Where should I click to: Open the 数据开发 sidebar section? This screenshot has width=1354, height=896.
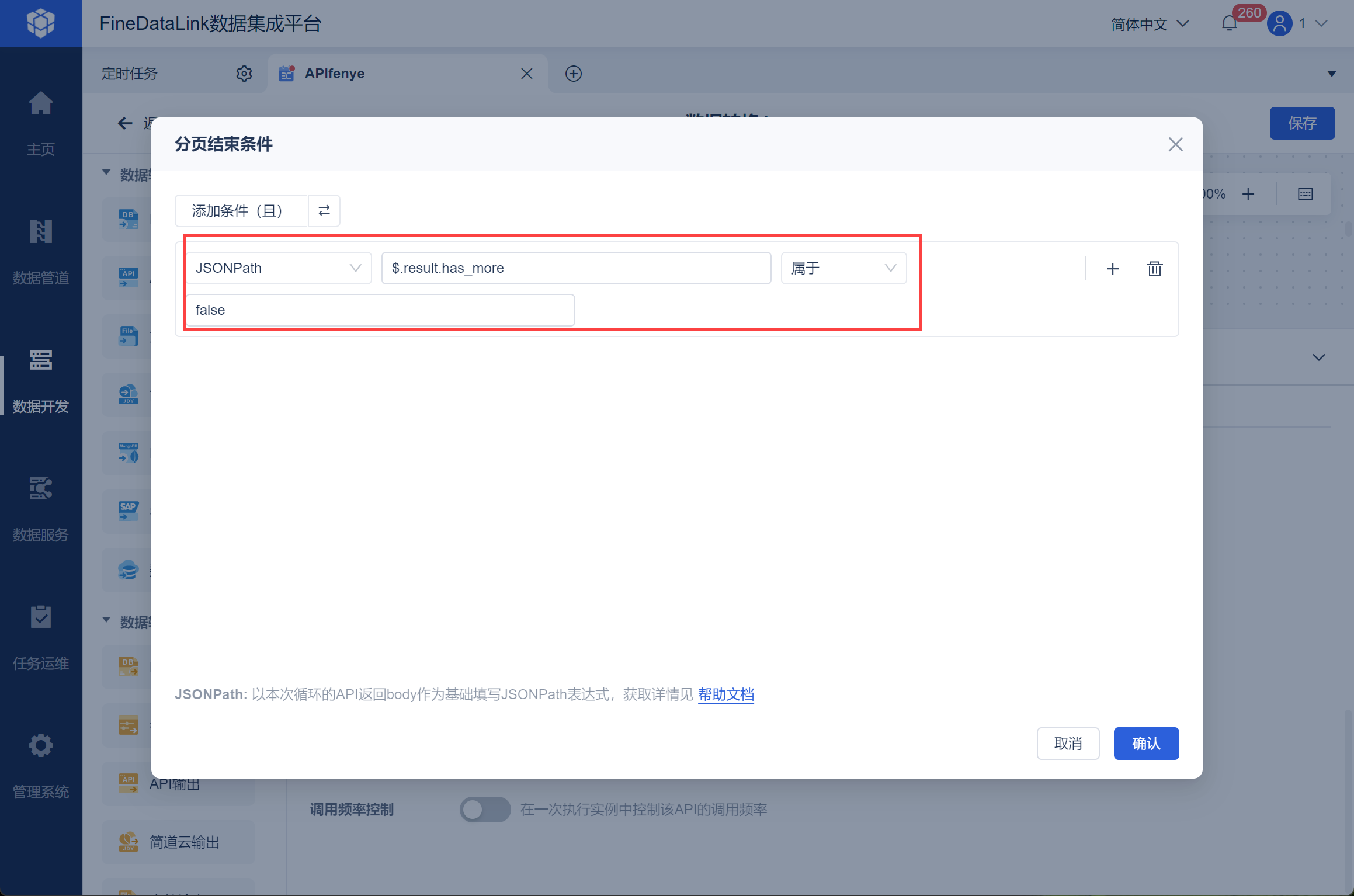click(40, 380)
